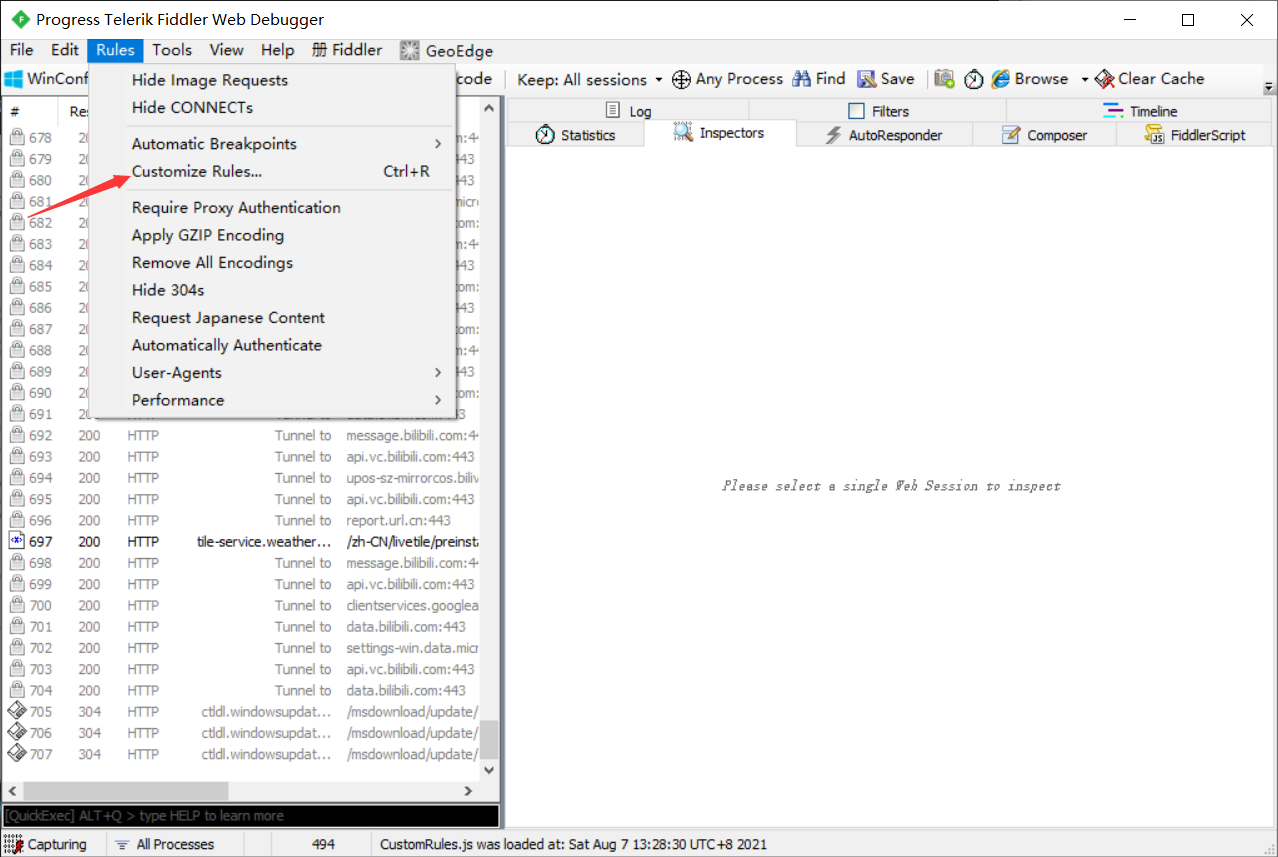Click the Browse Internet Explorer icon
The width and height of the screenshot is (1278, 857).
coord(1000,79)
